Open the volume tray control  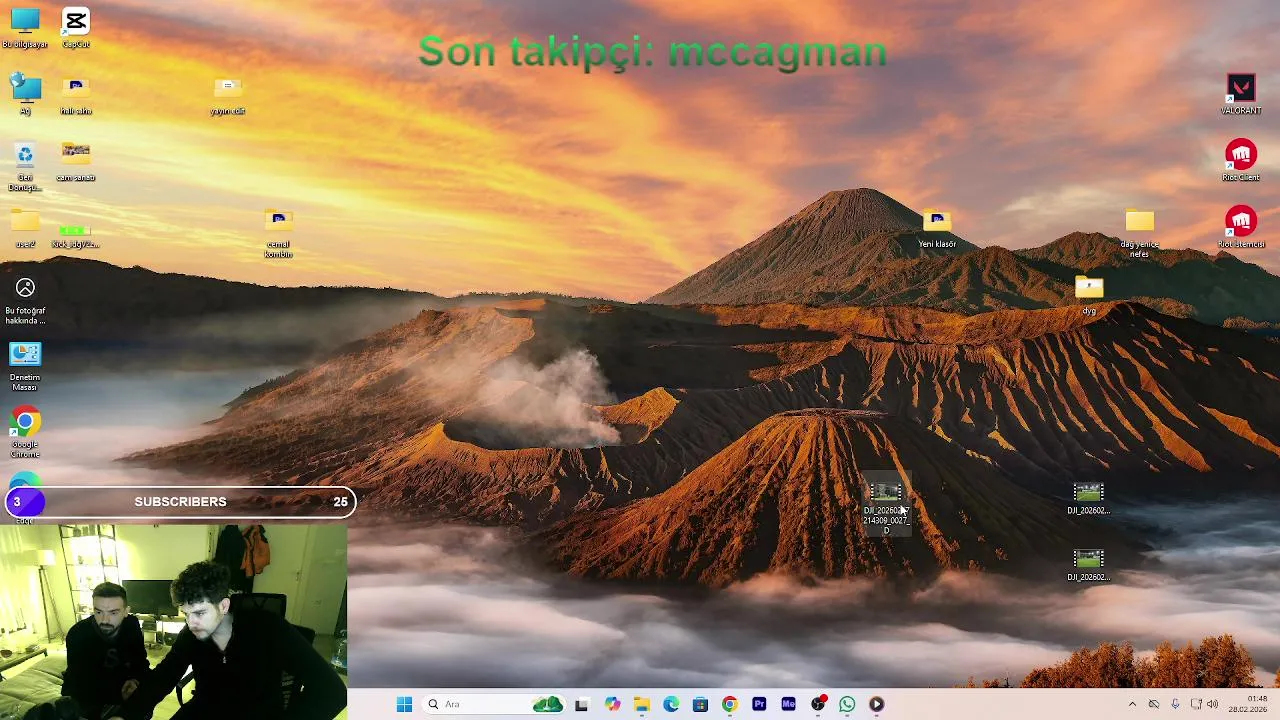click(x=1212, y=704)
